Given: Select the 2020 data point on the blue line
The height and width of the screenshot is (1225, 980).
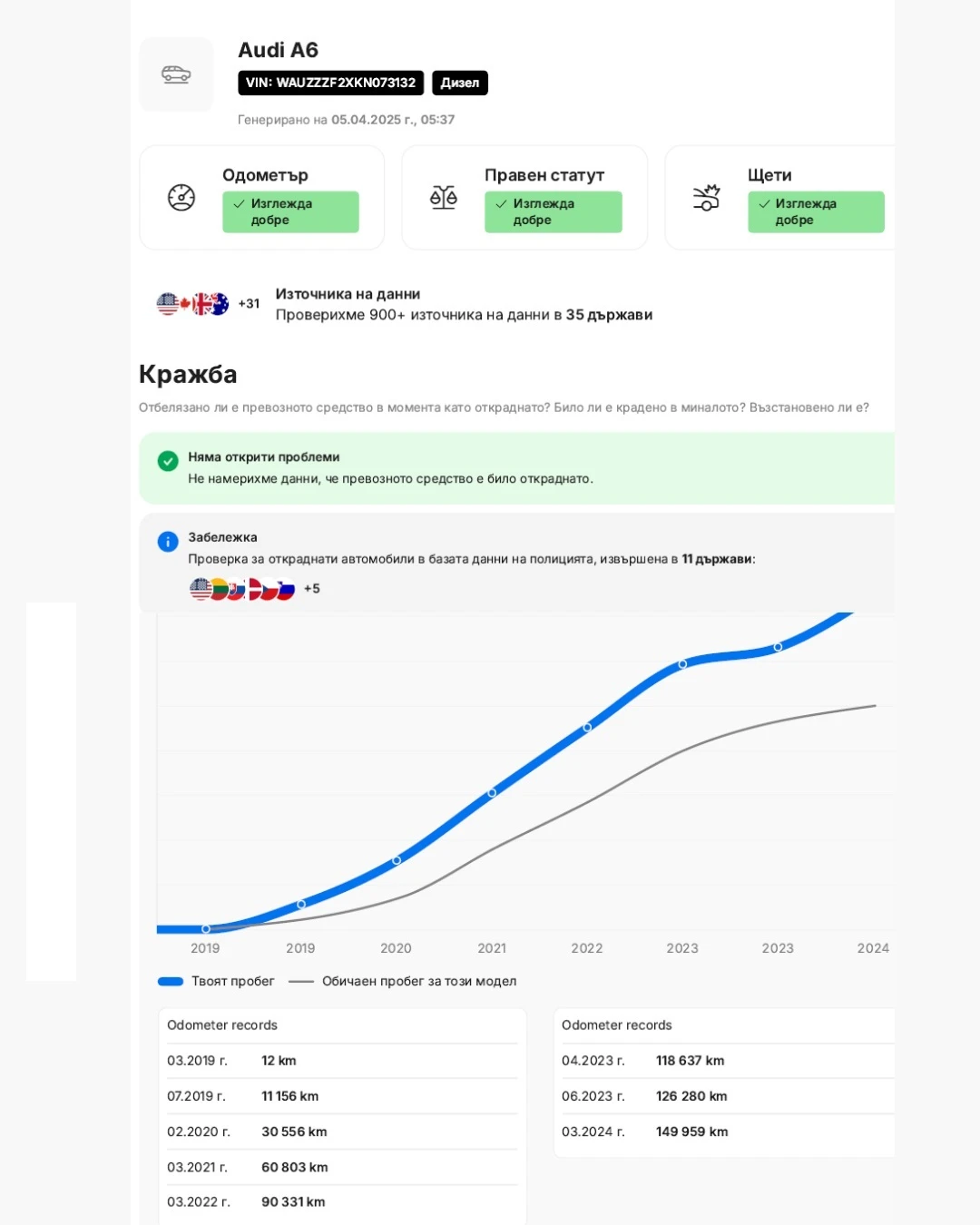Looking at the screenshot, I should (397, 860).
